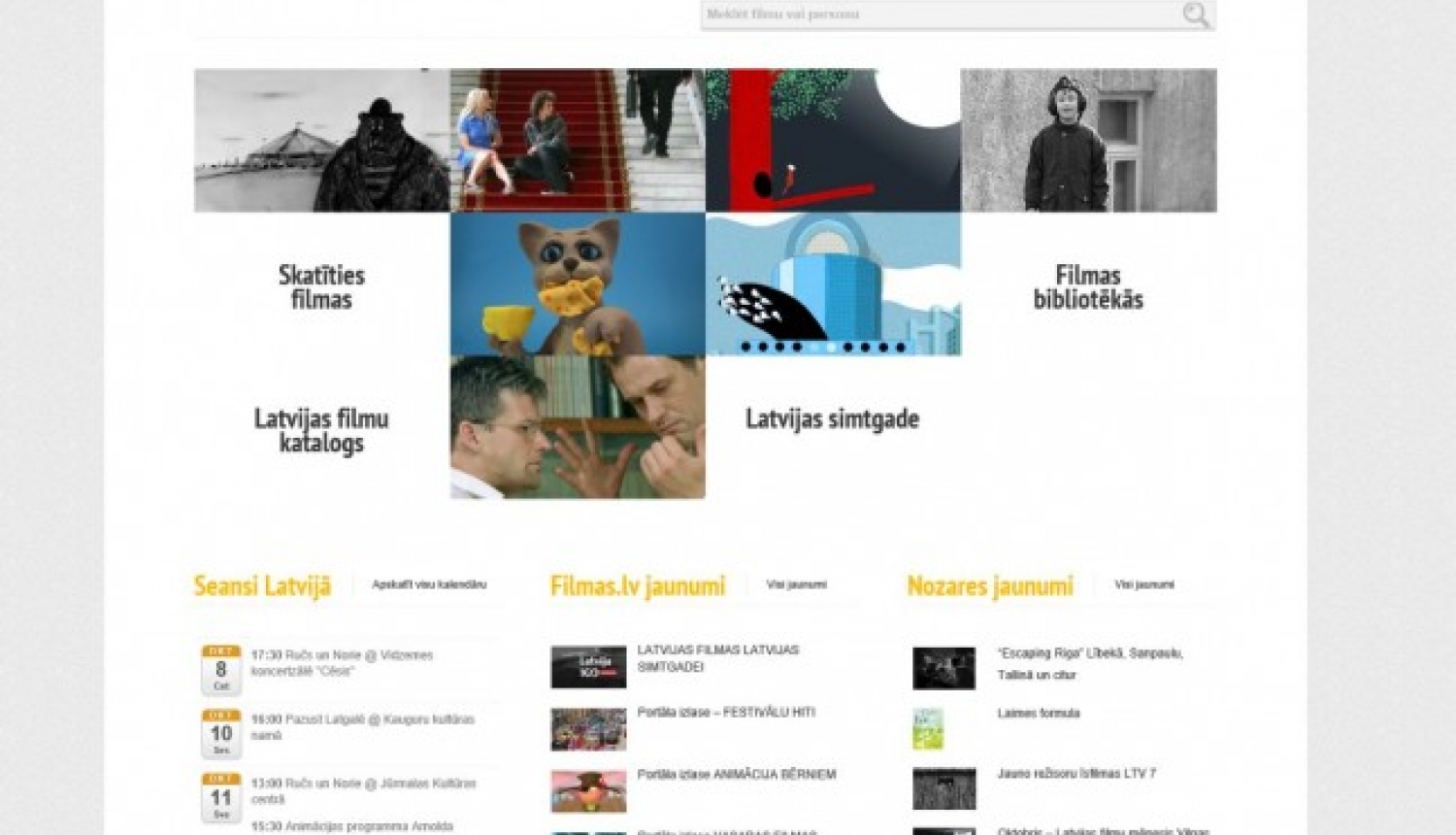
Task: Open the red carpet staircase film thumbnail
Action: [578, 140]
